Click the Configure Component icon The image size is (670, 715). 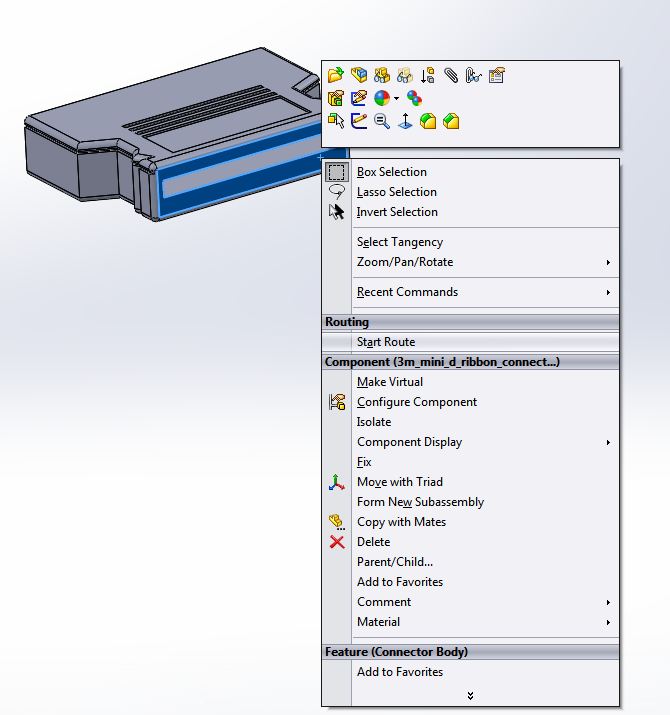pos(337,402)
